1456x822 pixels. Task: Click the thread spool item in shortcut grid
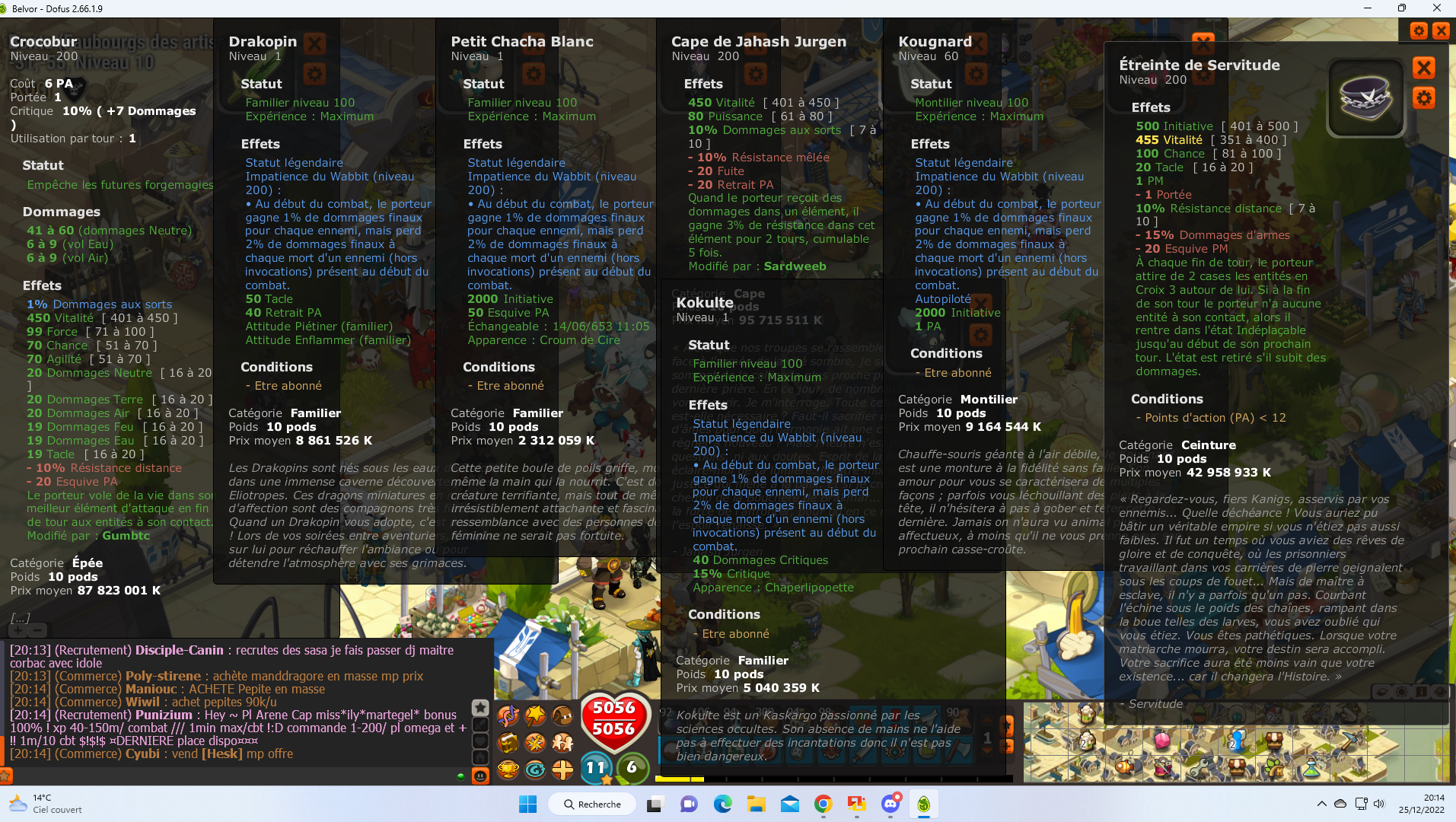1164,767
